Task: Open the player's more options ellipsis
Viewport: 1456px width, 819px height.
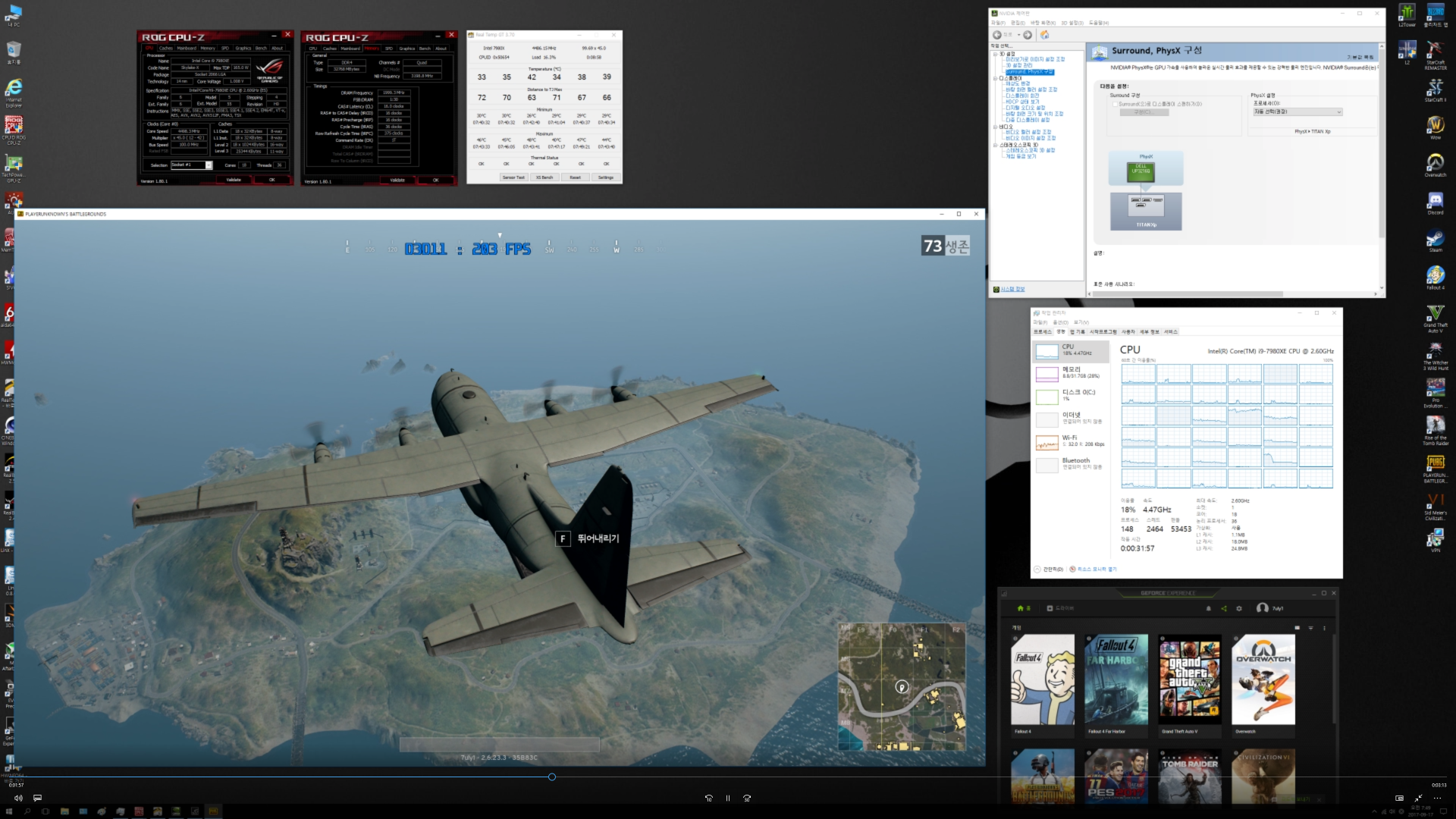Action: click(x=1437, y=798)
